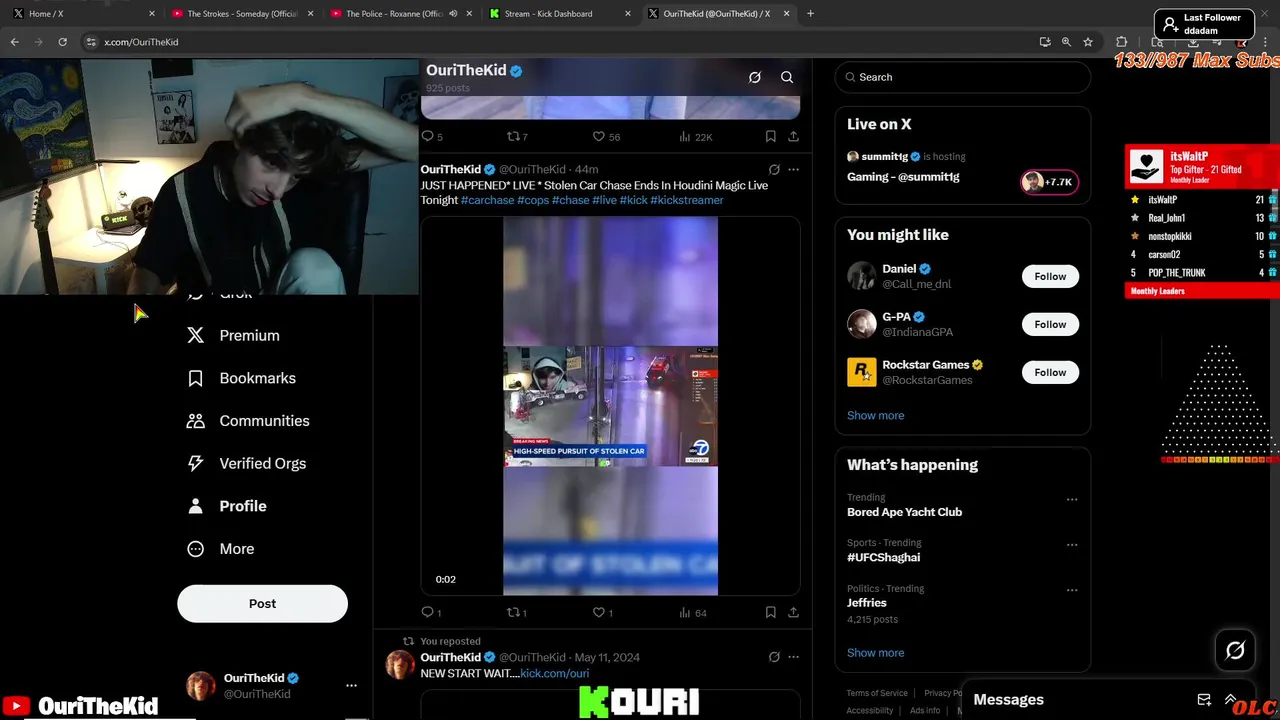Expand the Messages drawer

[1230, 700]
